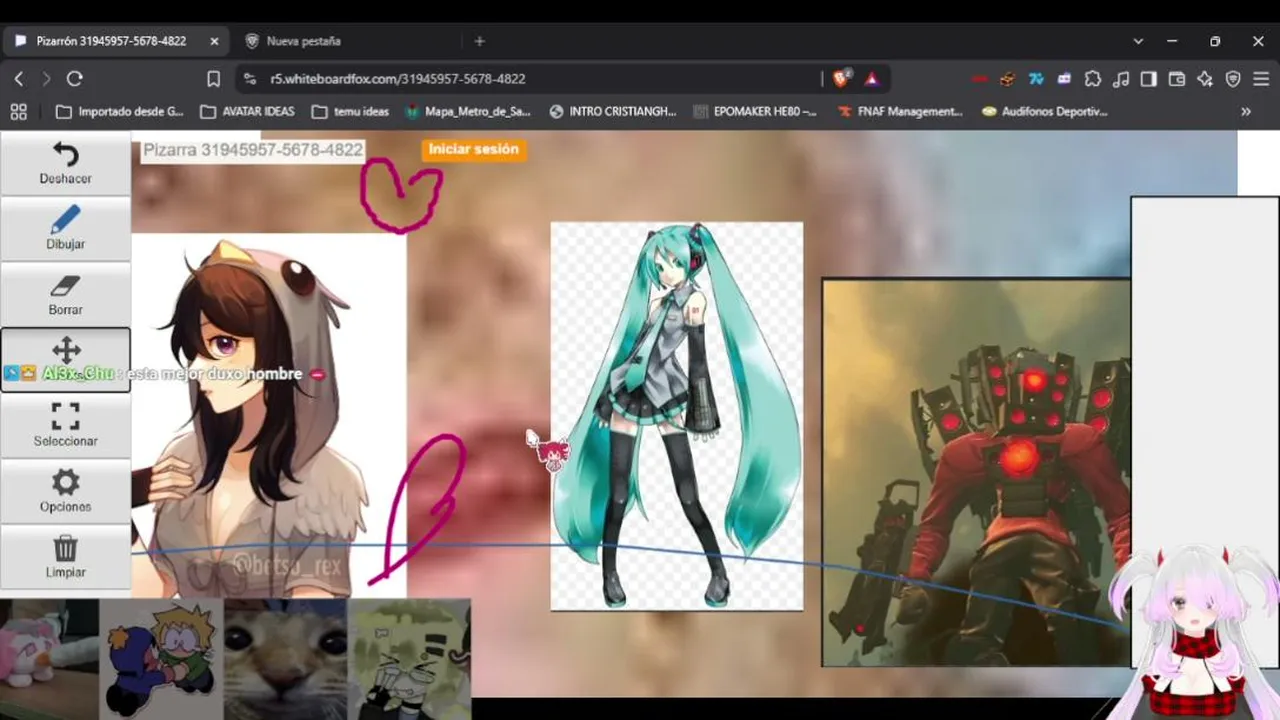Open the temu ideas bookmark folder

(x=350, y=112)
